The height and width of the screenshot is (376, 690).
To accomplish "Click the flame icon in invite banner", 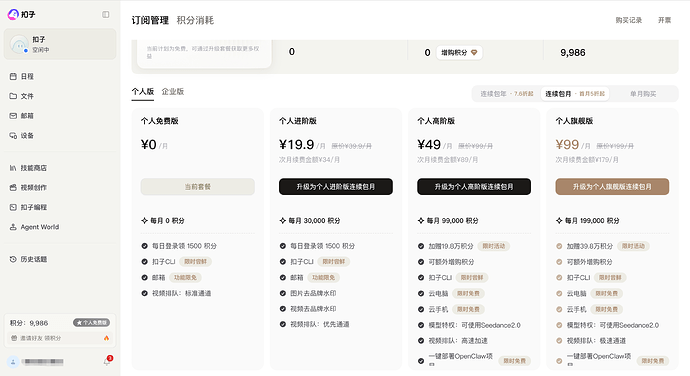I will [x=106, y=338].
